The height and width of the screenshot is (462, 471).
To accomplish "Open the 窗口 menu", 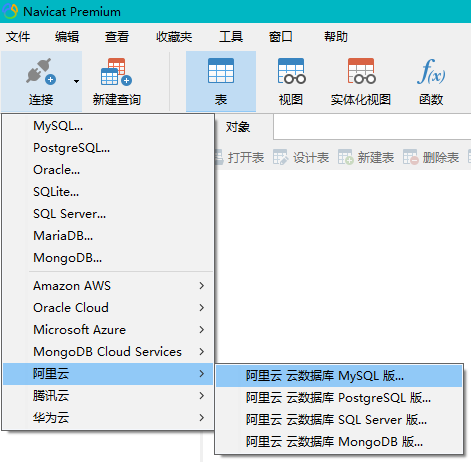I will 281,37.
